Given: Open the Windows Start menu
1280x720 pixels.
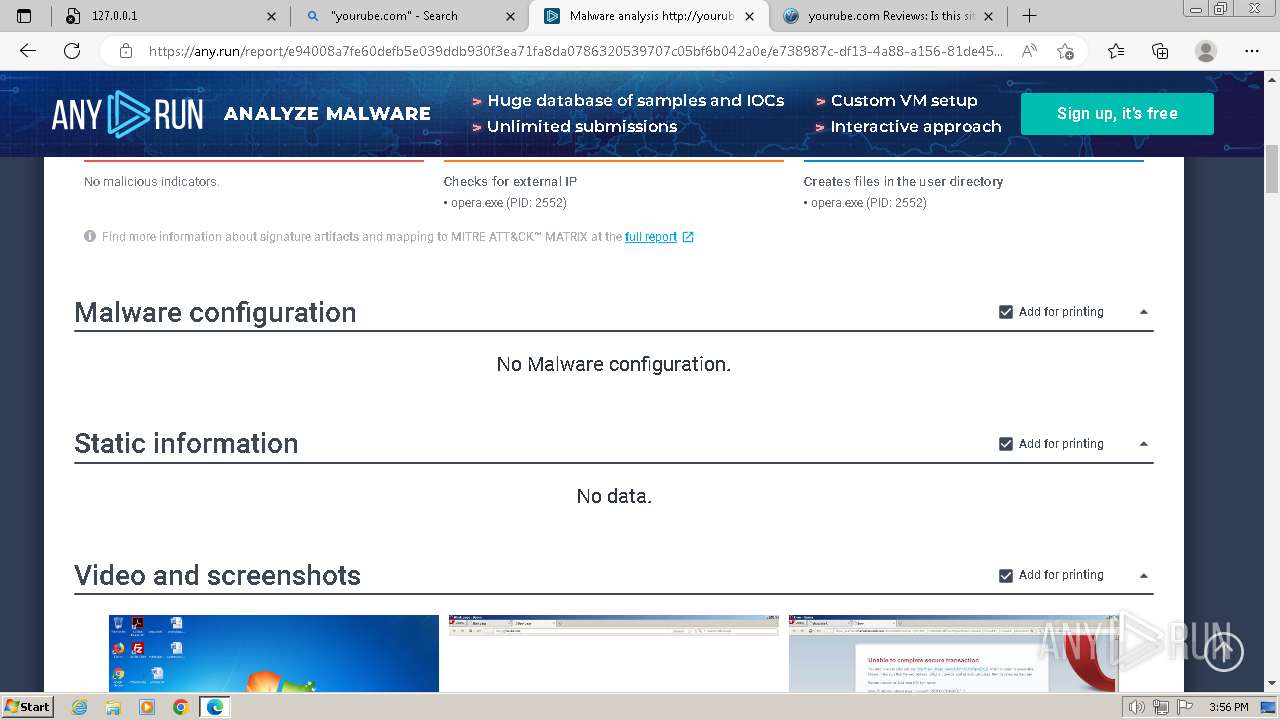Looking at the screenshot, I should pos(28,707).
